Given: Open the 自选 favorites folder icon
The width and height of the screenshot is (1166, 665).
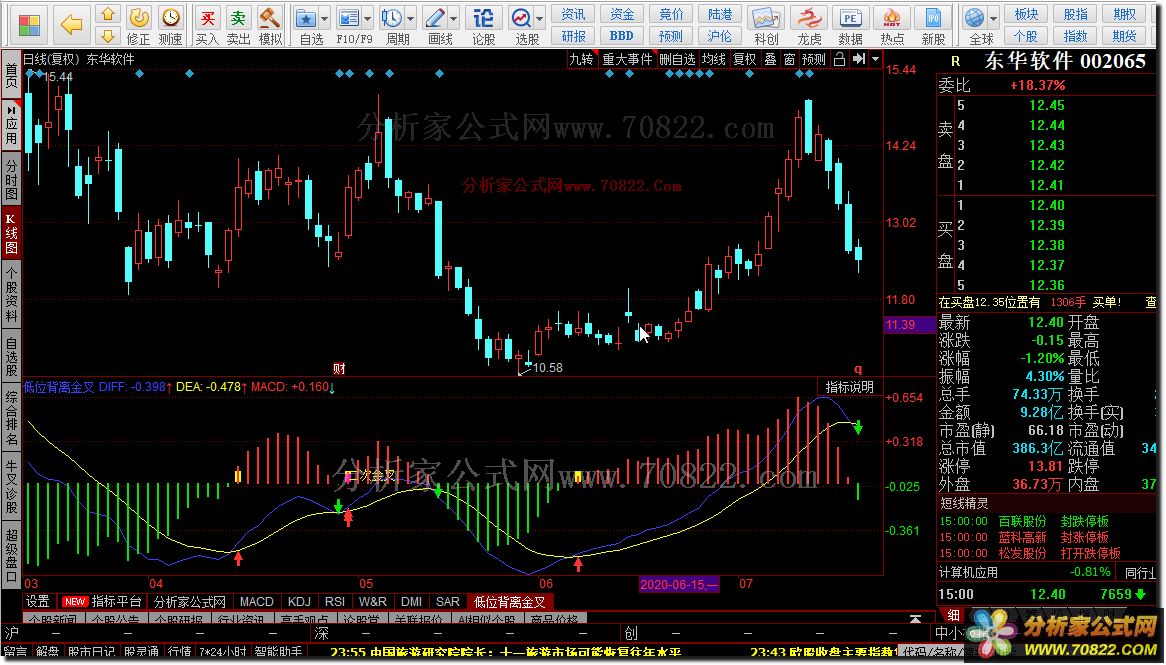Looking at the screenshot, I should pos(306,17).
